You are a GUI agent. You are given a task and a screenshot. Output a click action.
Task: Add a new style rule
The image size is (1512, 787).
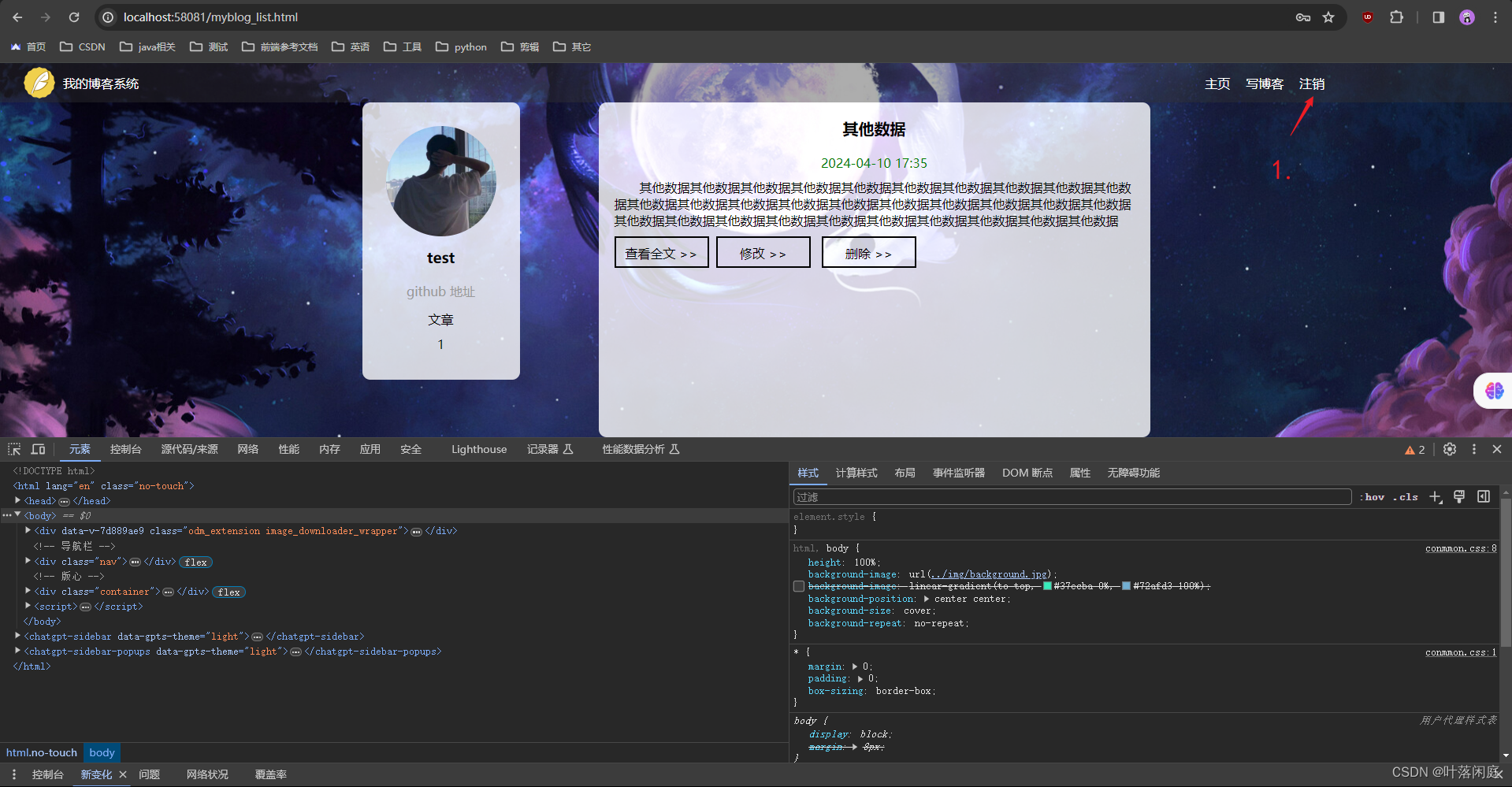pos(1436,497)
